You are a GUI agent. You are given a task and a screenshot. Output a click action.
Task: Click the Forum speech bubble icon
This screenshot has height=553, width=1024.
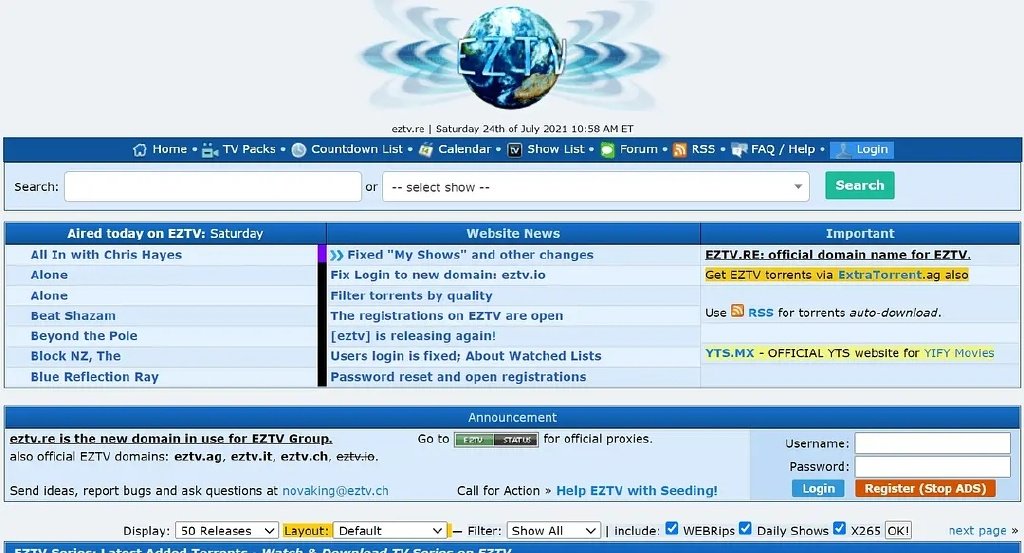[607, 150]
